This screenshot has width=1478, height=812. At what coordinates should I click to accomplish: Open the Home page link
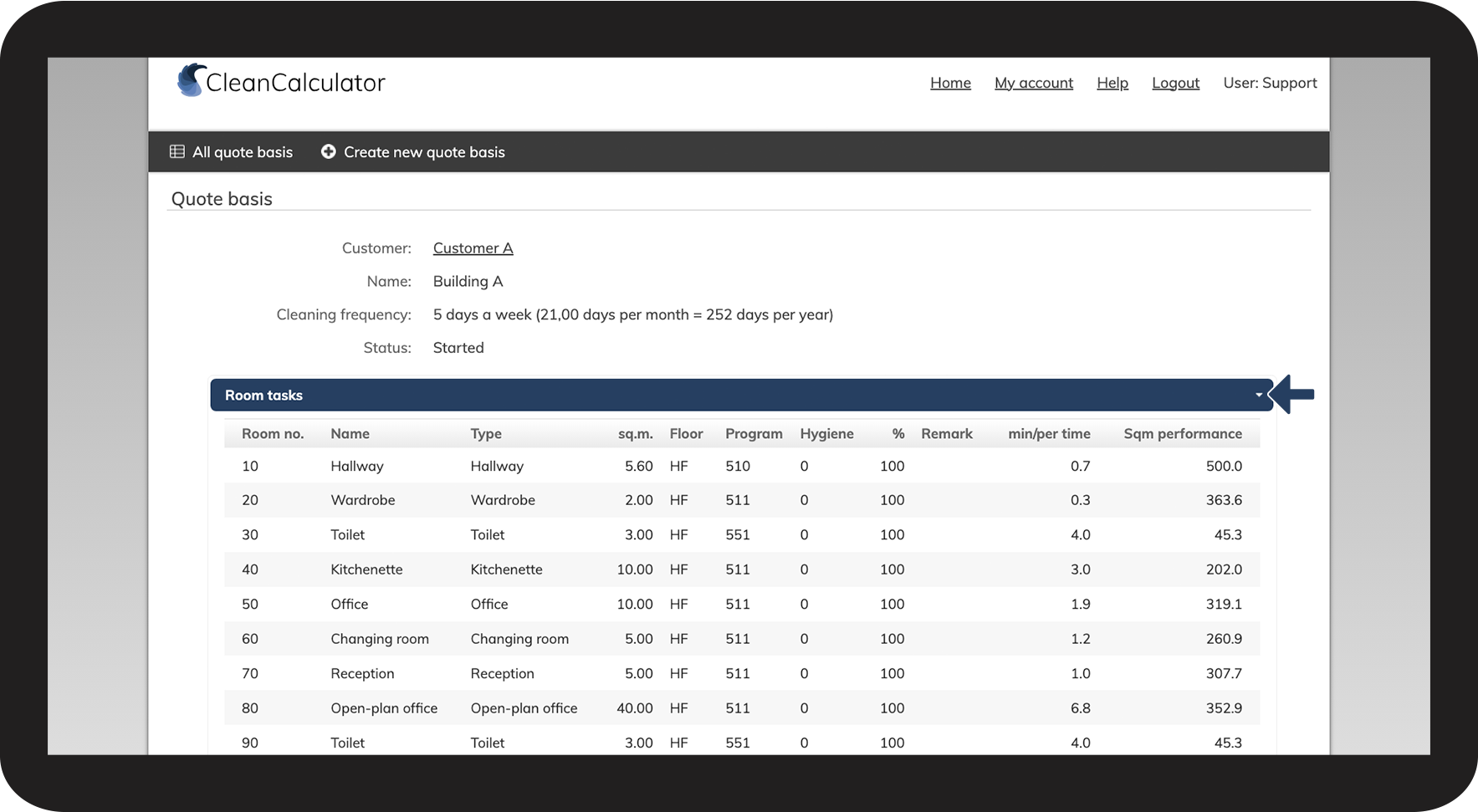(x=950, y=83)
